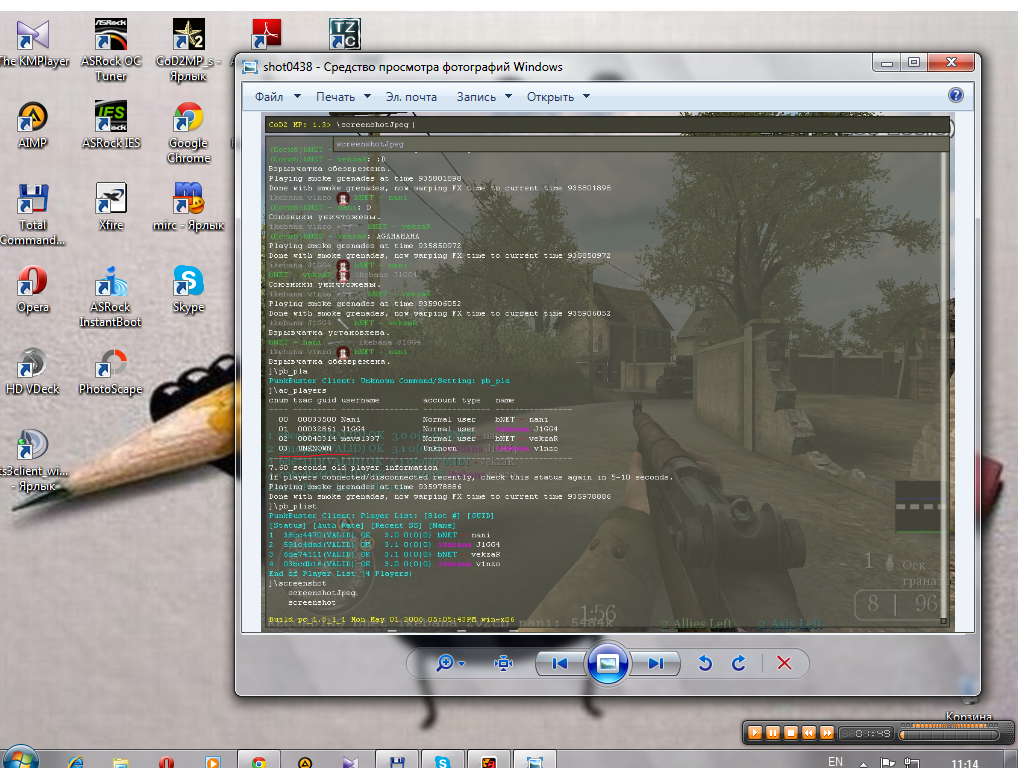Open Windows Explorer from the taskbar
Screen dimensions: 1024x768
[120, 761]
